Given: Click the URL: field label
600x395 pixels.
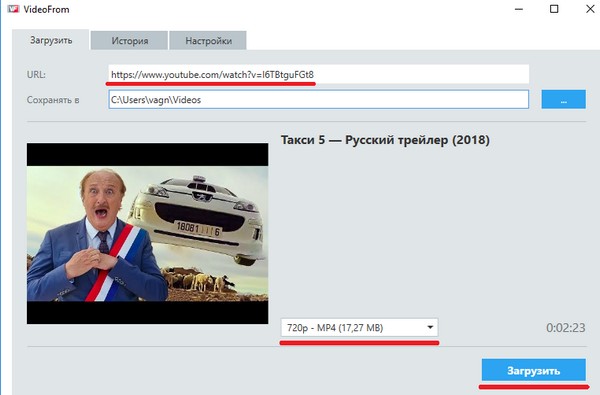Looking at the screenshot, I should (x=36, y=75).
